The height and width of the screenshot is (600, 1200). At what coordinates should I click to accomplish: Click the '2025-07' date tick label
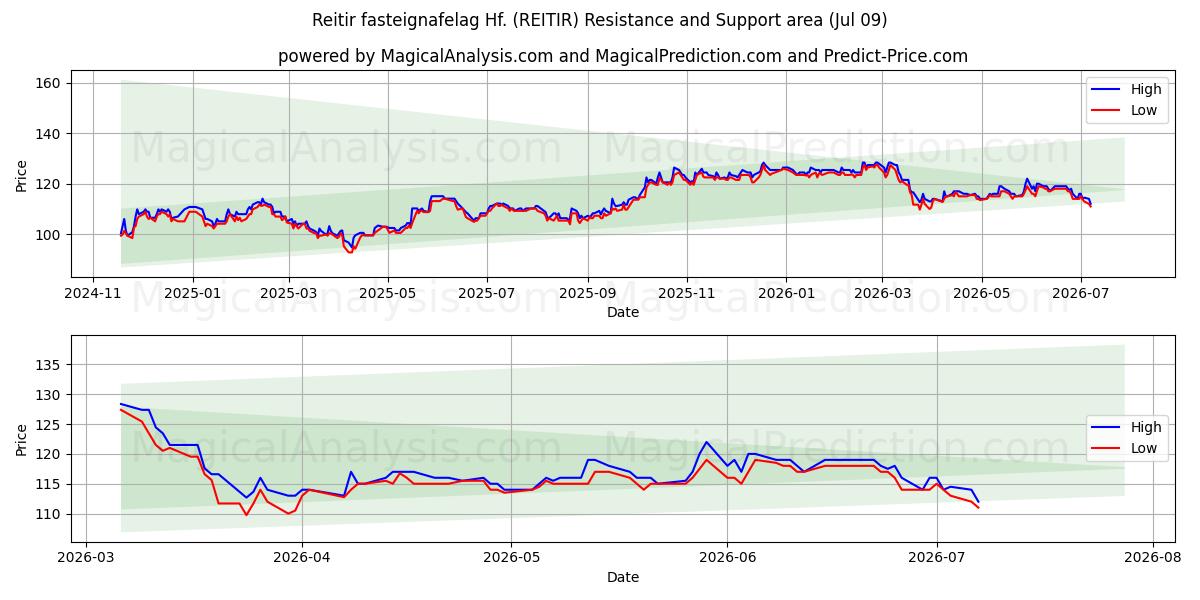click(x=486, y=294)
